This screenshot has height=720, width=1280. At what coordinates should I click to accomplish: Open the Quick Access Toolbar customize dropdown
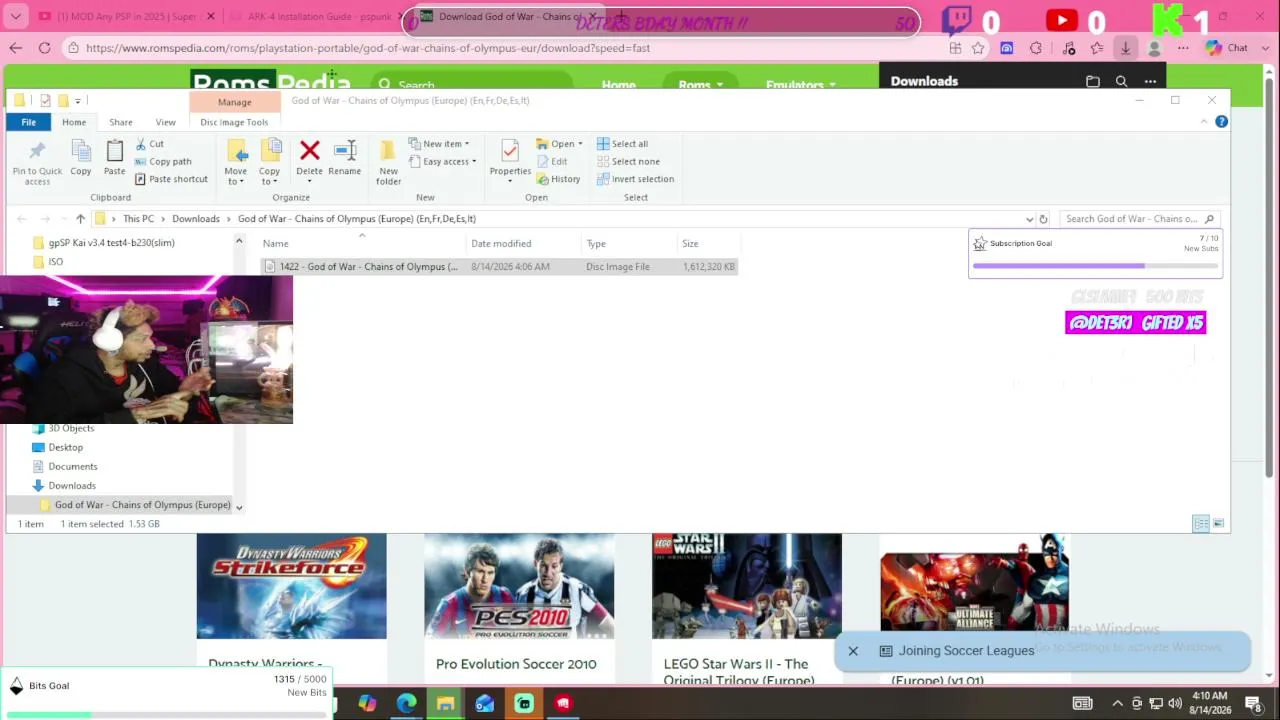(x=77, y=100)
